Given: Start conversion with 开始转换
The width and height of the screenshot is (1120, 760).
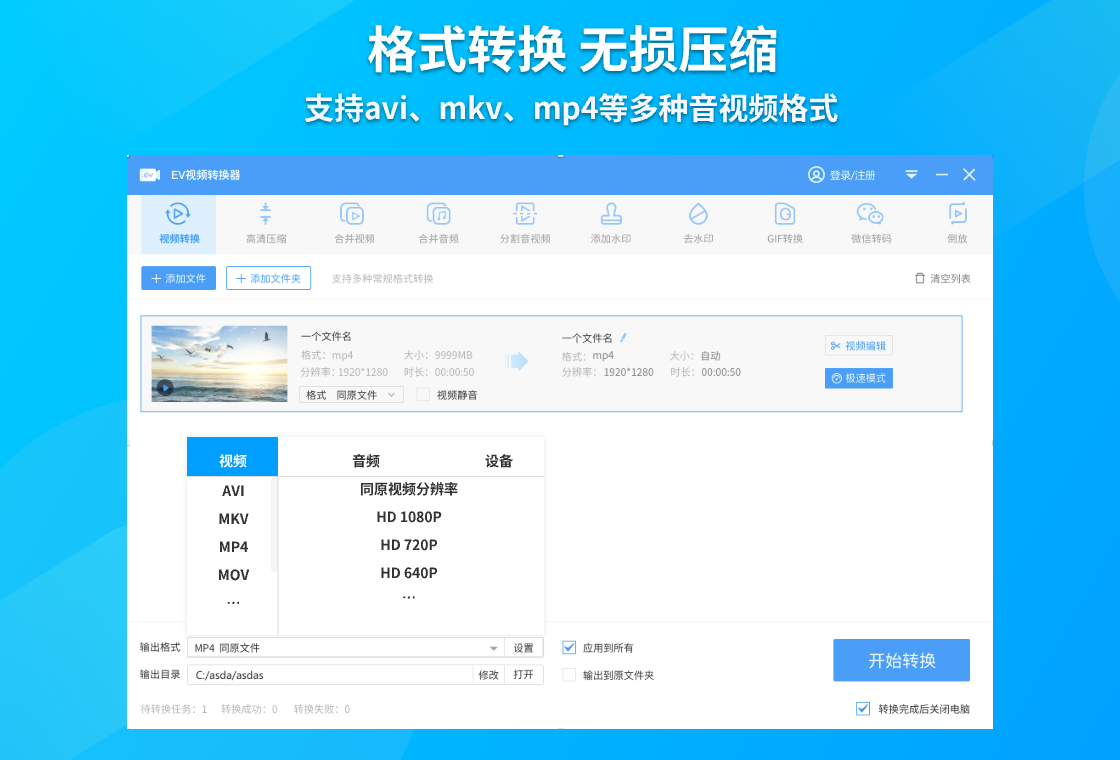Looking at the screenshot, I should (x=901, y=660).
